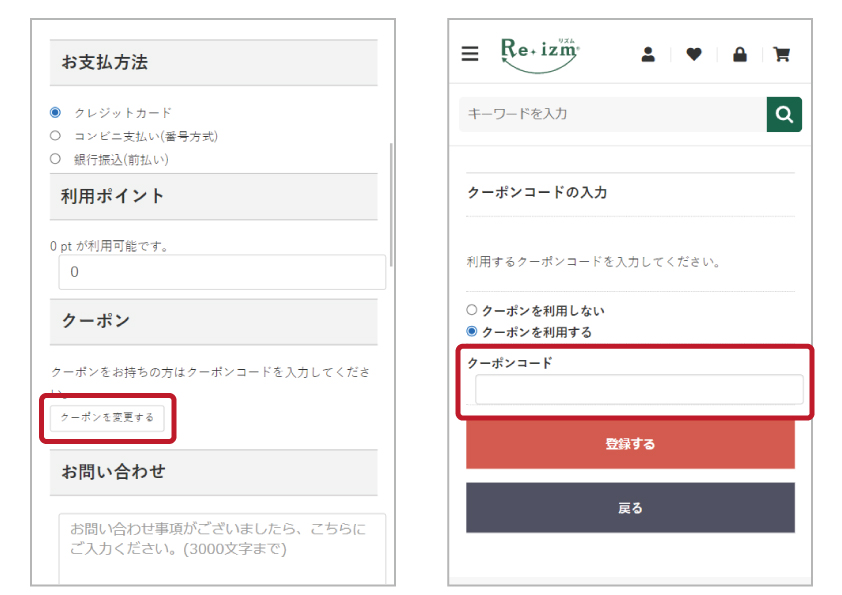
Task: Click the Re-izm logo
Action: (x=539, y=54)
